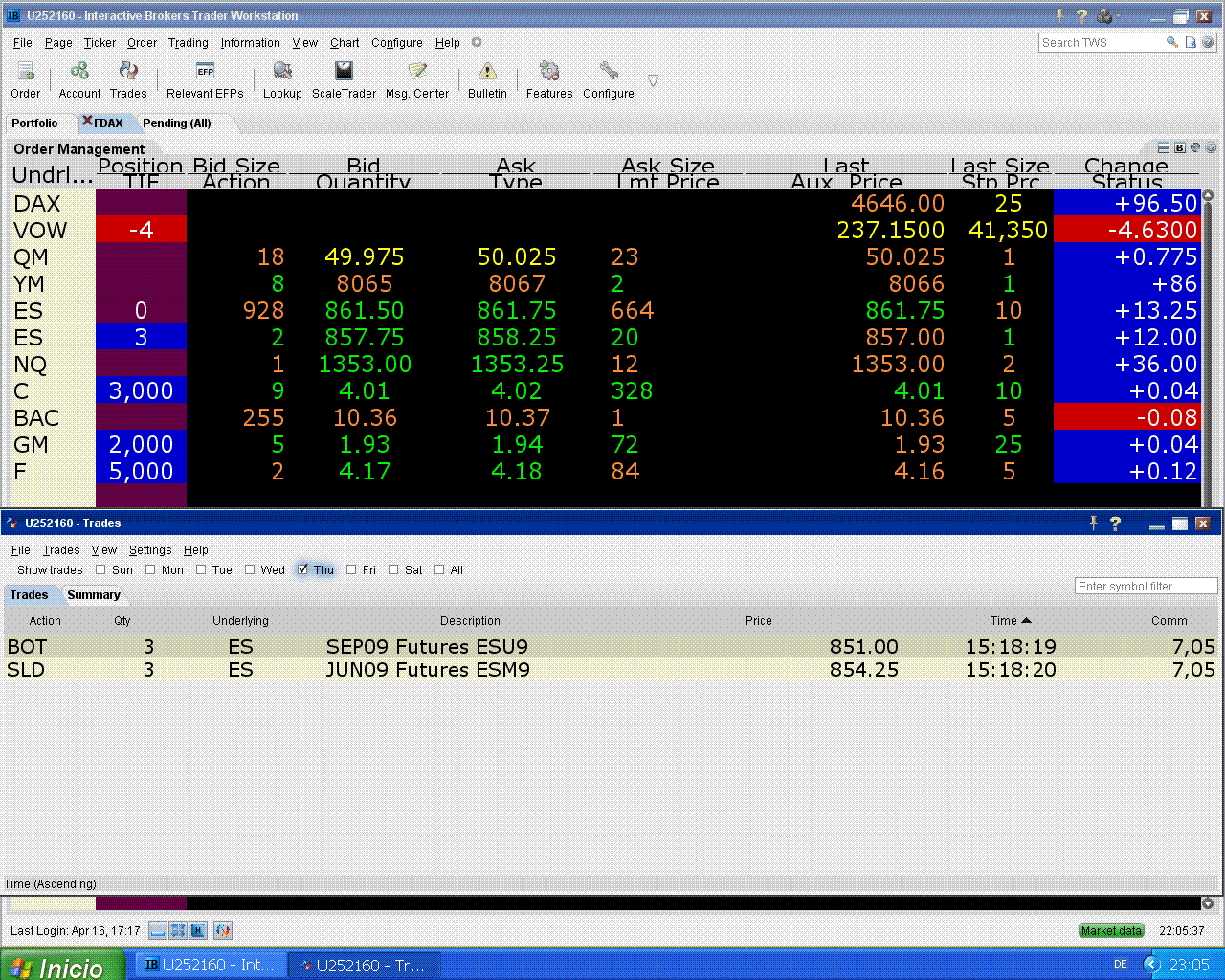Click the Relevant EFPs toolbar icon
Image resolution: width=1225 pixels, height=980 pixels.
point(205,79)
